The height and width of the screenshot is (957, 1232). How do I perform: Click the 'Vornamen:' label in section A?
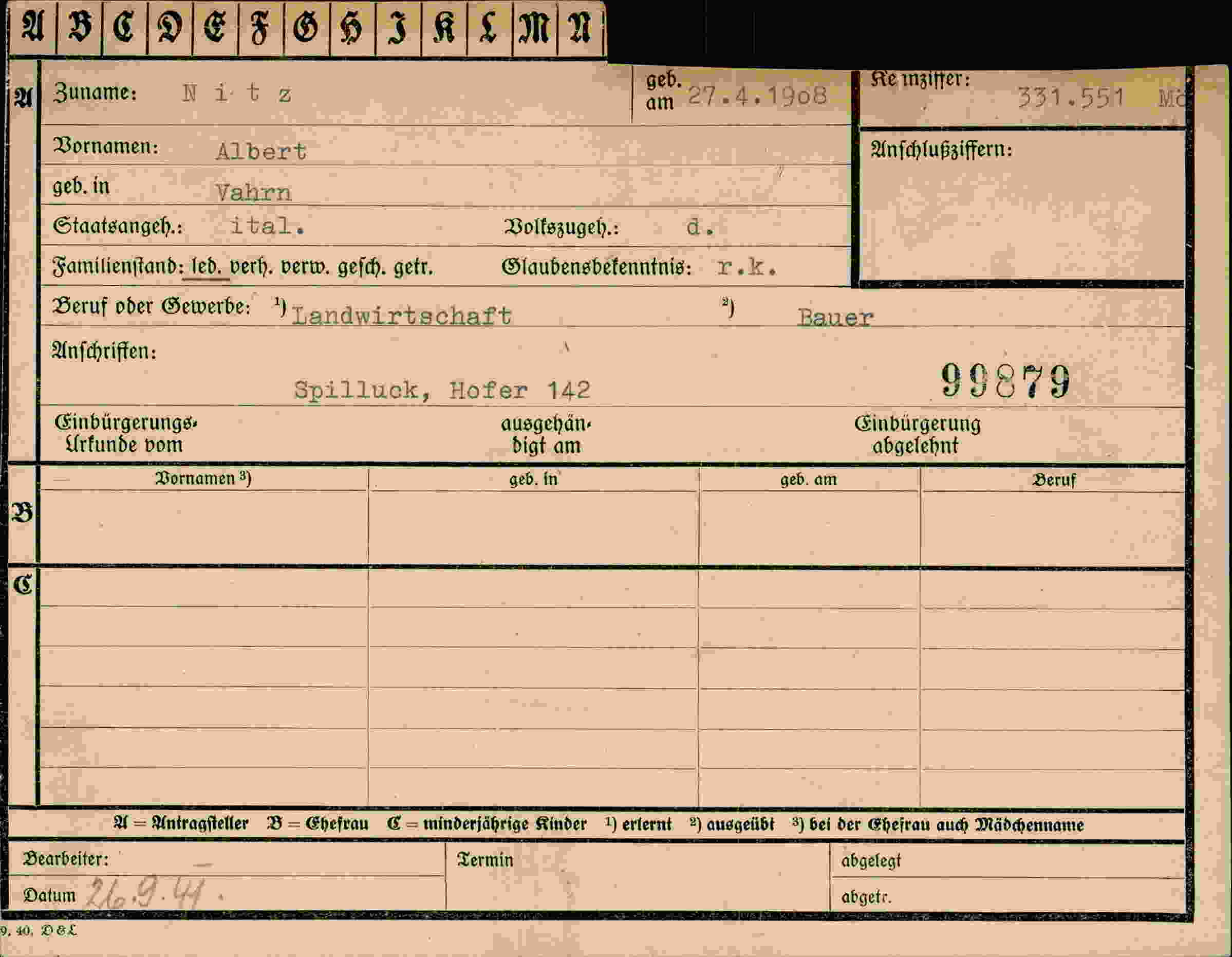click(106, 146)
